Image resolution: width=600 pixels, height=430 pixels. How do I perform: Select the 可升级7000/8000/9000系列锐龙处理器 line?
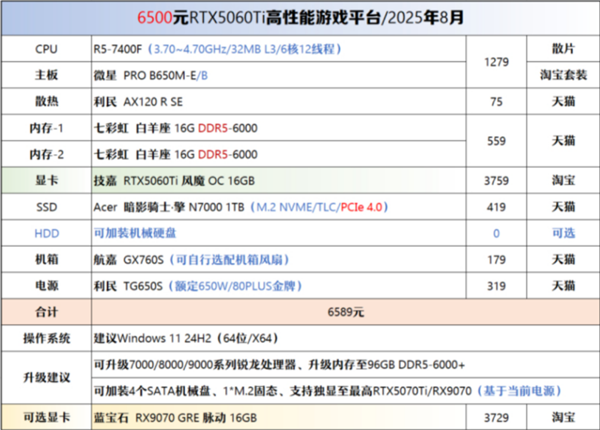point(346,365)
